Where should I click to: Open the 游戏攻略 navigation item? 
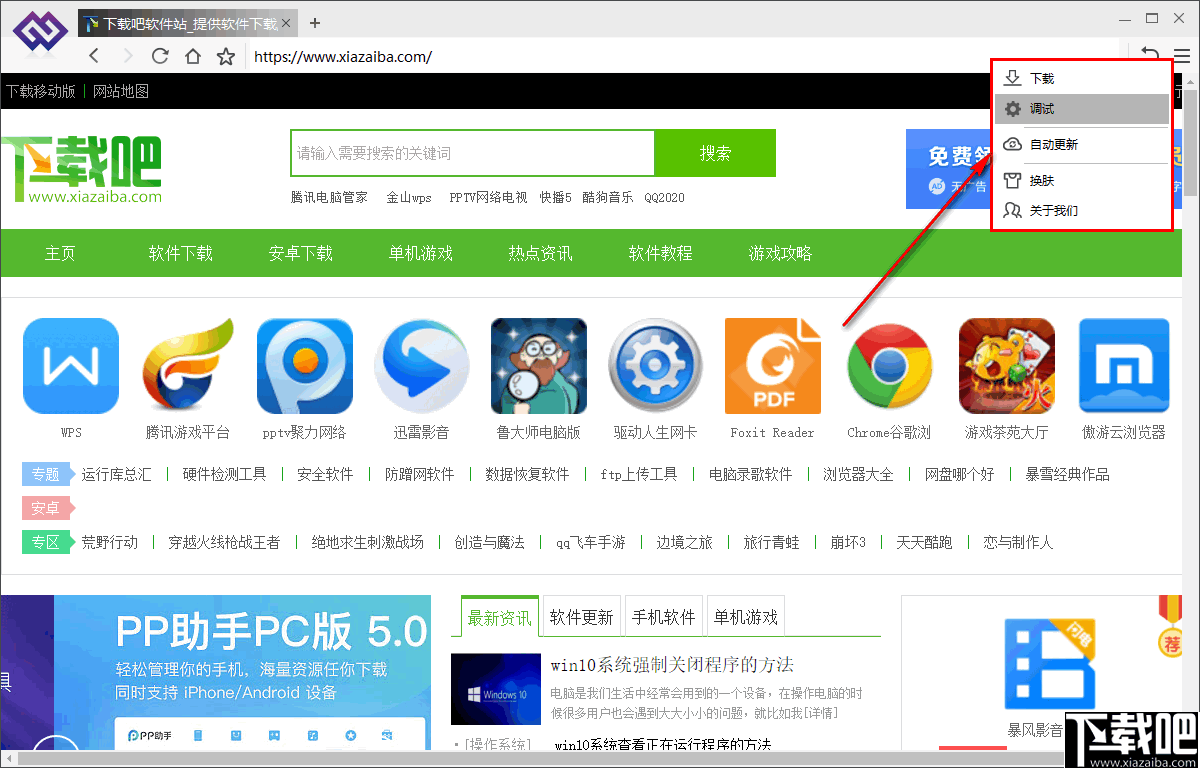click(x=781, y=253)
